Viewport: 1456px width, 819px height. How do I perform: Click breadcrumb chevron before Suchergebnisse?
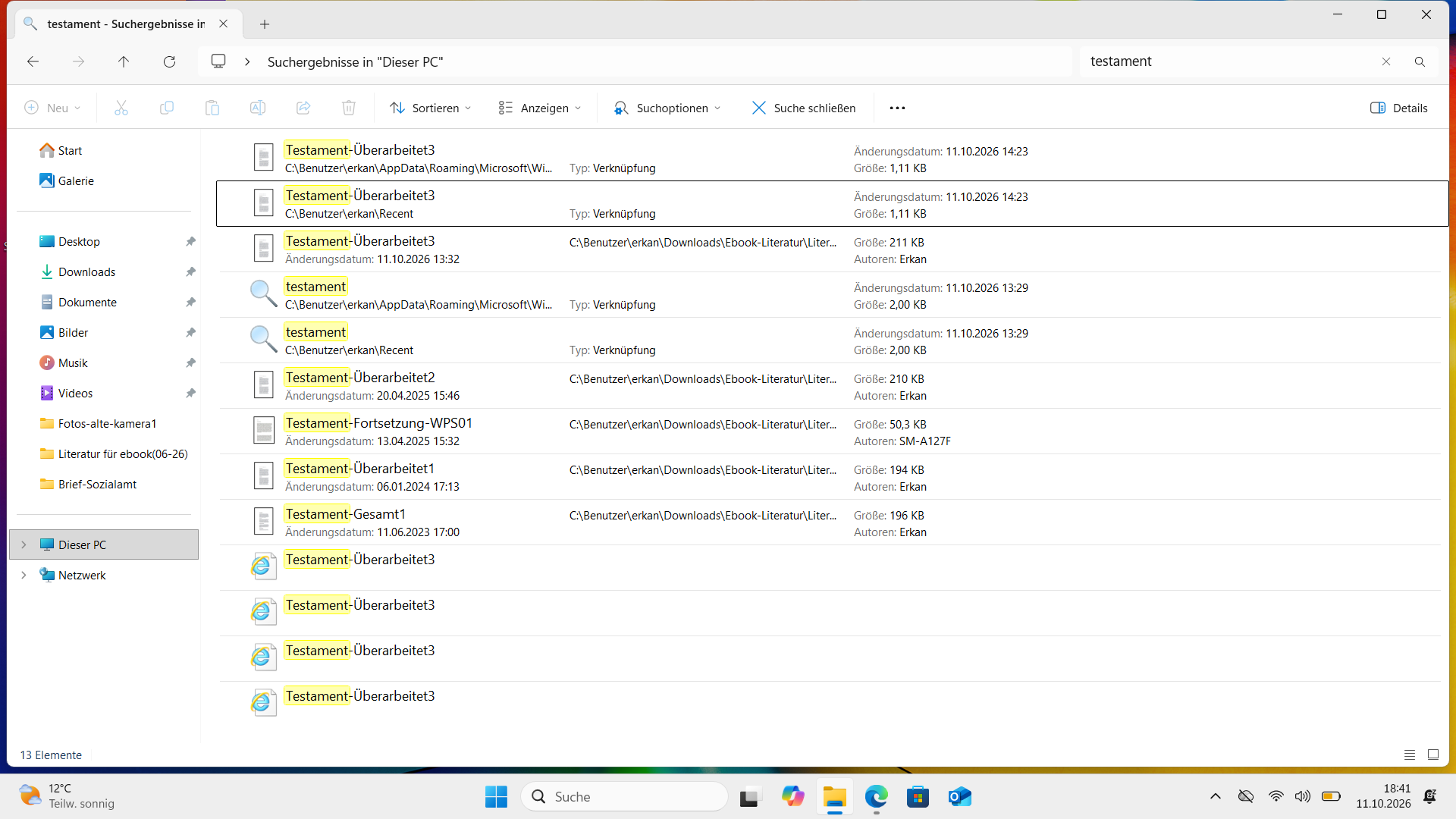[247, 61]
